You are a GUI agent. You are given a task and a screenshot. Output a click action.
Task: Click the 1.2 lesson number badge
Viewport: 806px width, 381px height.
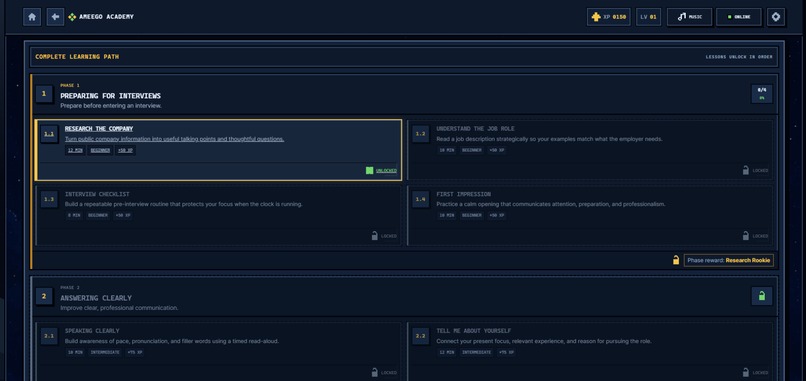coord(420,134)
